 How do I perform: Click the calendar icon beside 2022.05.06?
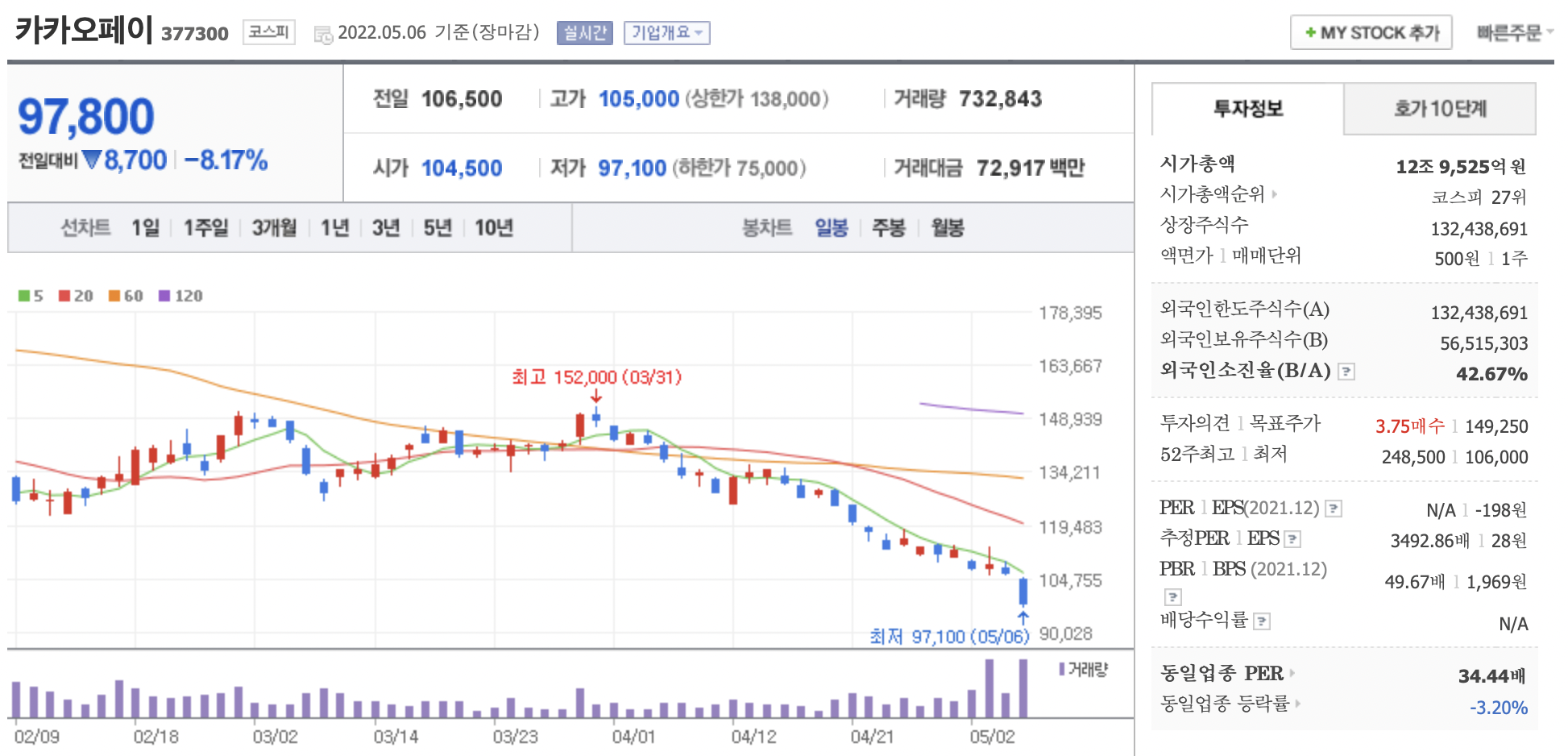click(x=323, y=35)
